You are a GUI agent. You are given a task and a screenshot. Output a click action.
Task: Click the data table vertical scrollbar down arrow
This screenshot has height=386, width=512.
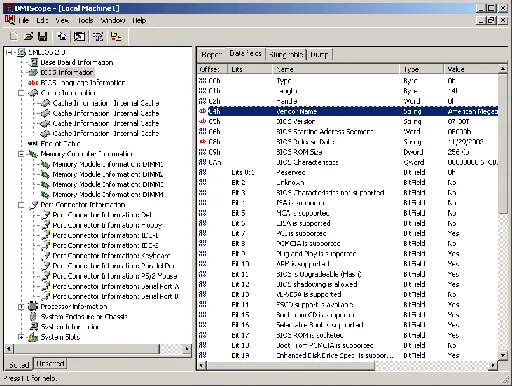pos(503,355)
